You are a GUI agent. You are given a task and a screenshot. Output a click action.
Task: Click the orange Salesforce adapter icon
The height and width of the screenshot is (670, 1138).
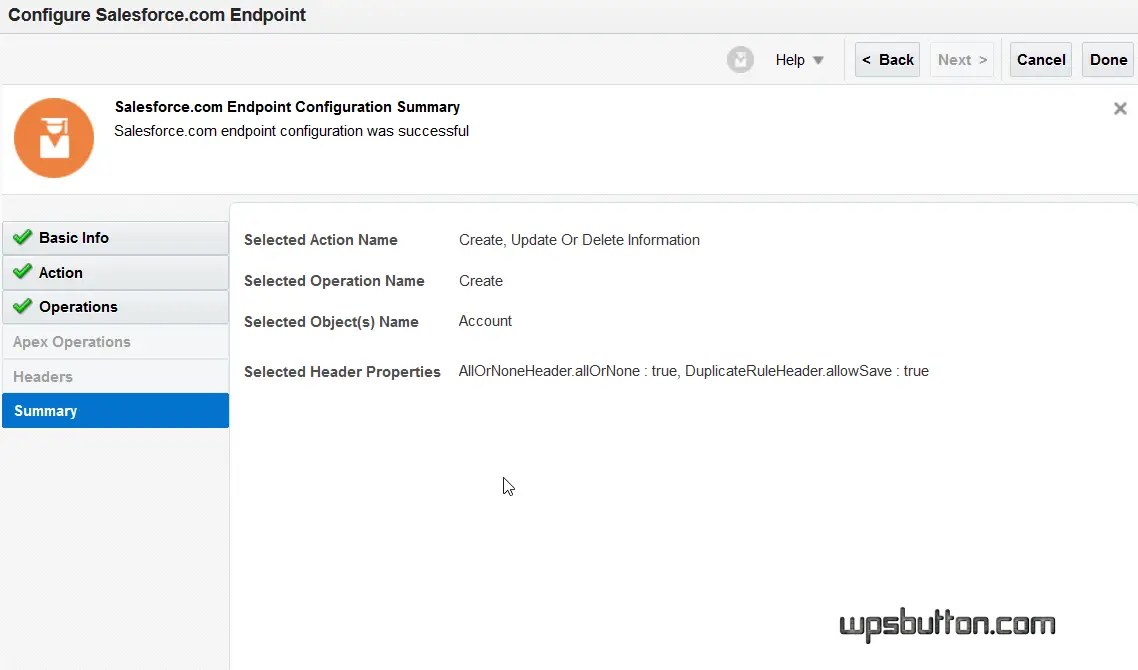tap(54, 138)
